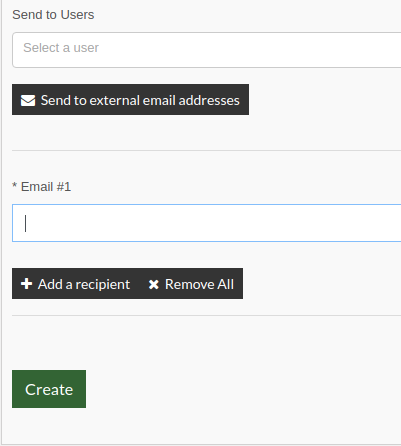Screen dimensions: 401x446
Task: Click the Email #1 field label
Action: point(46,187)
